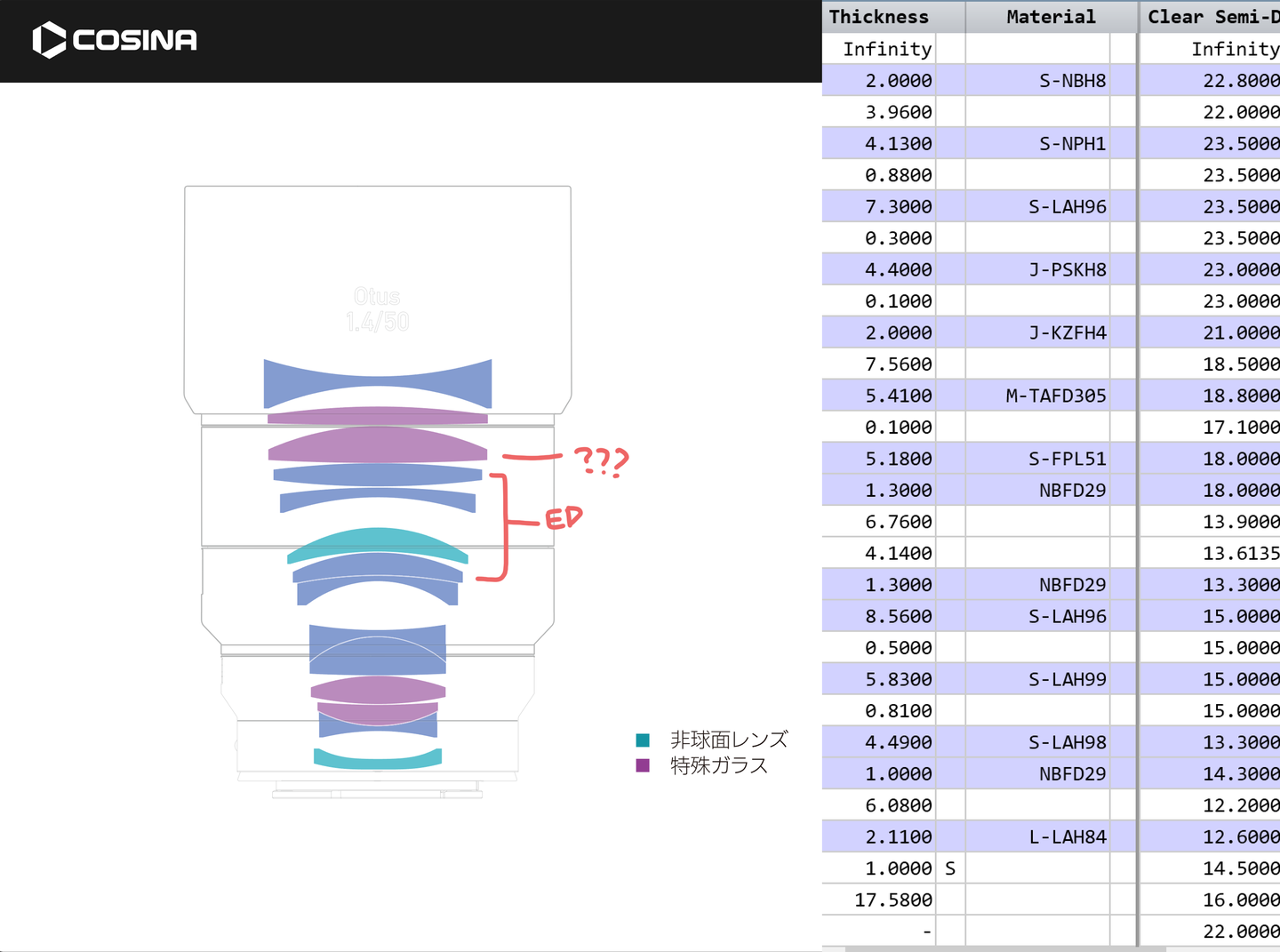Click the purple special glass legend swatch

[x=643, y=765]
